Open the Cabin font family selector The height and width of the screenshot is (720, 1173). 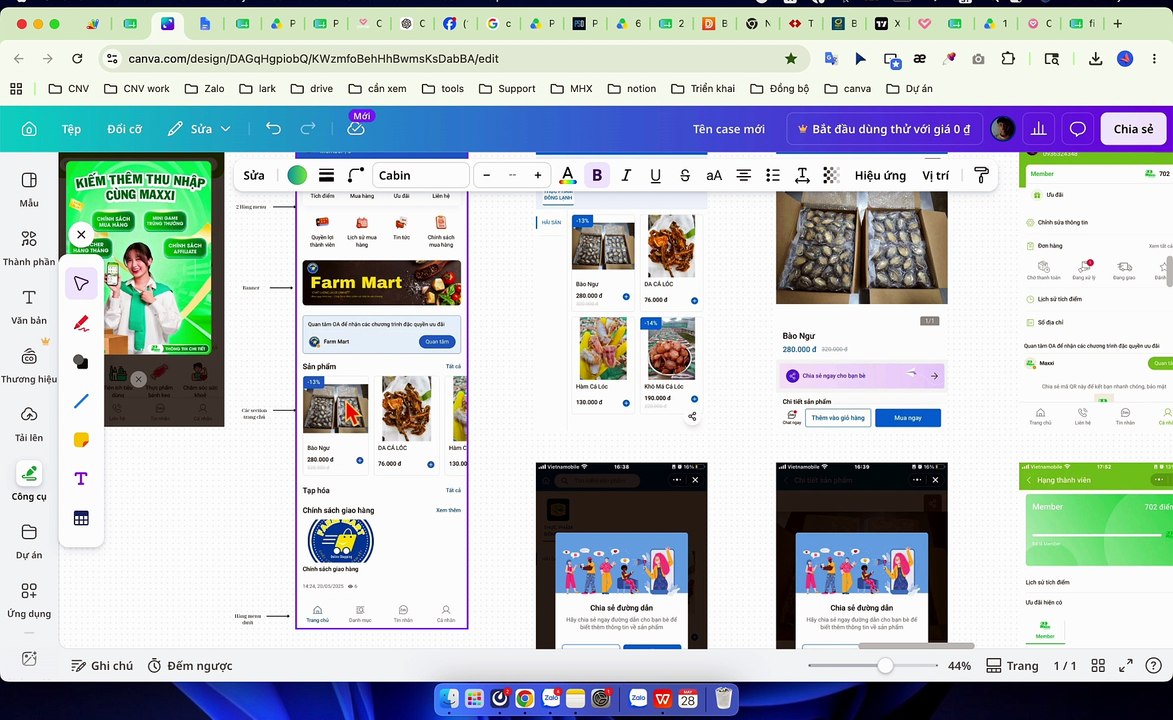pos(420,175)
